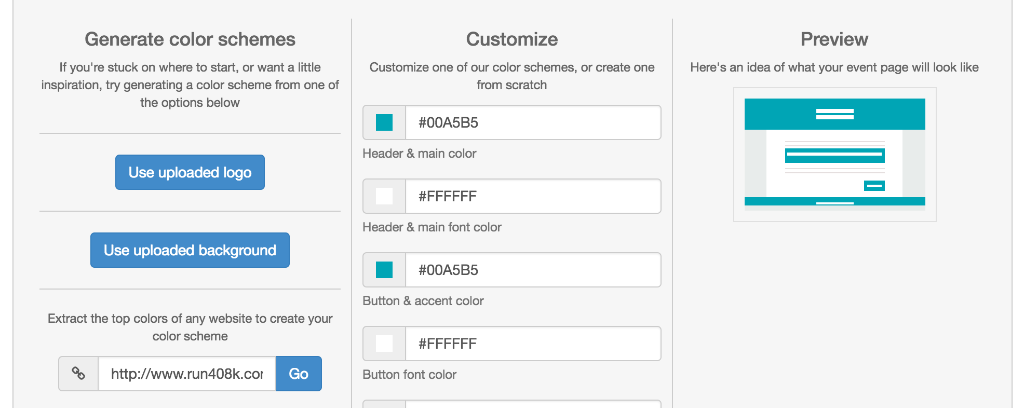Click the "Button & accent color" label
This screenshot has height=408, width=1023.
coord(423,301)
